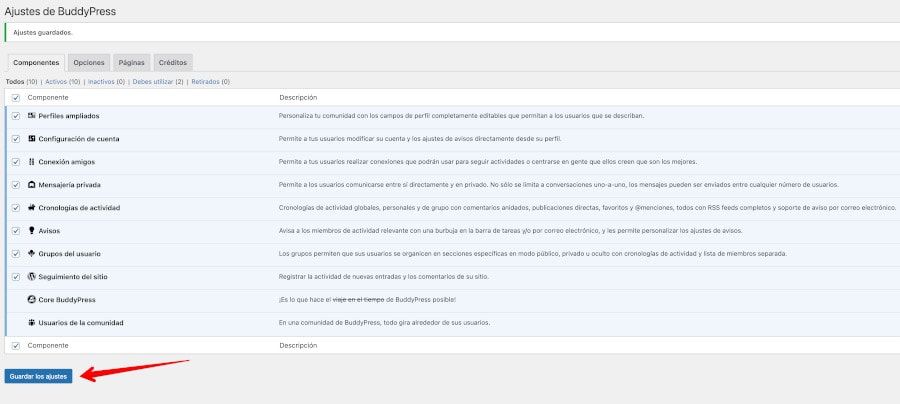
Task: Filter components by Todos
Action: point(15,82)
